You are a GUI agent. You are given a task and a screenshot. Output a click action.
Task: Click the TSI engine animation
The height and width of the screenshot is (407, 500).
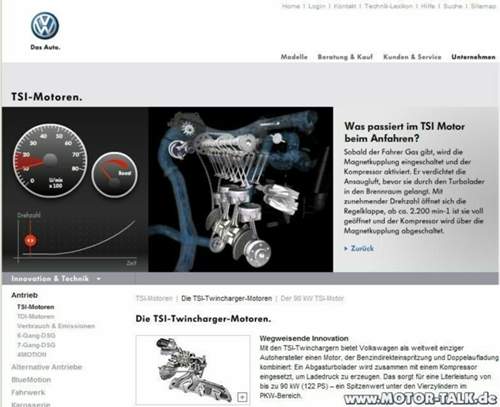point(240,189)
